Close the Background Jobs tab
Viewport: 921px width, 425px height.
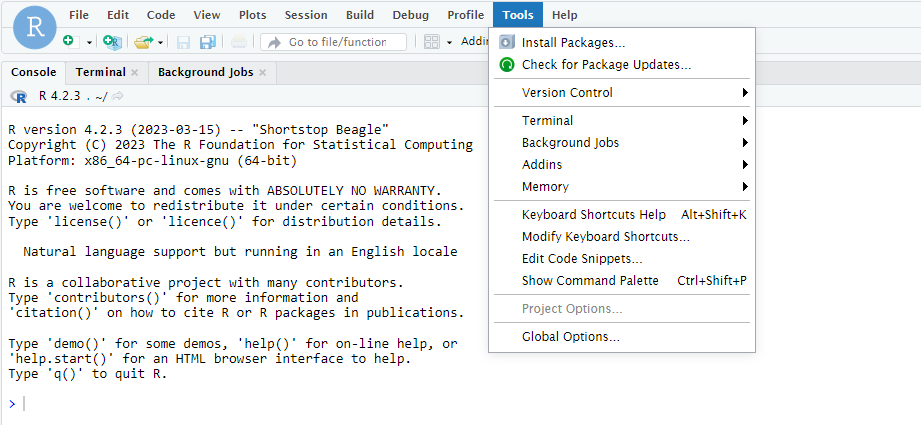click(263, 73)
